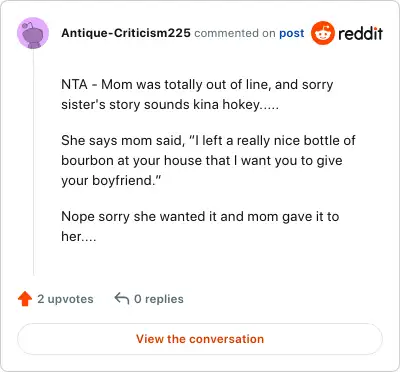Screen dimensions: 400x372
Task: Click the bourbon quote paragraph
Action: point(208,160)
